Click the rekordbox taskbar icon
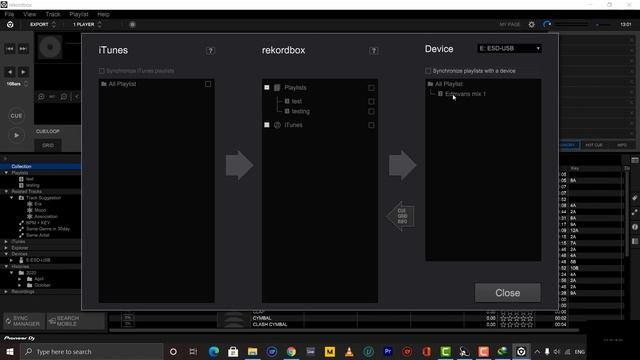 tap(521, 351)
